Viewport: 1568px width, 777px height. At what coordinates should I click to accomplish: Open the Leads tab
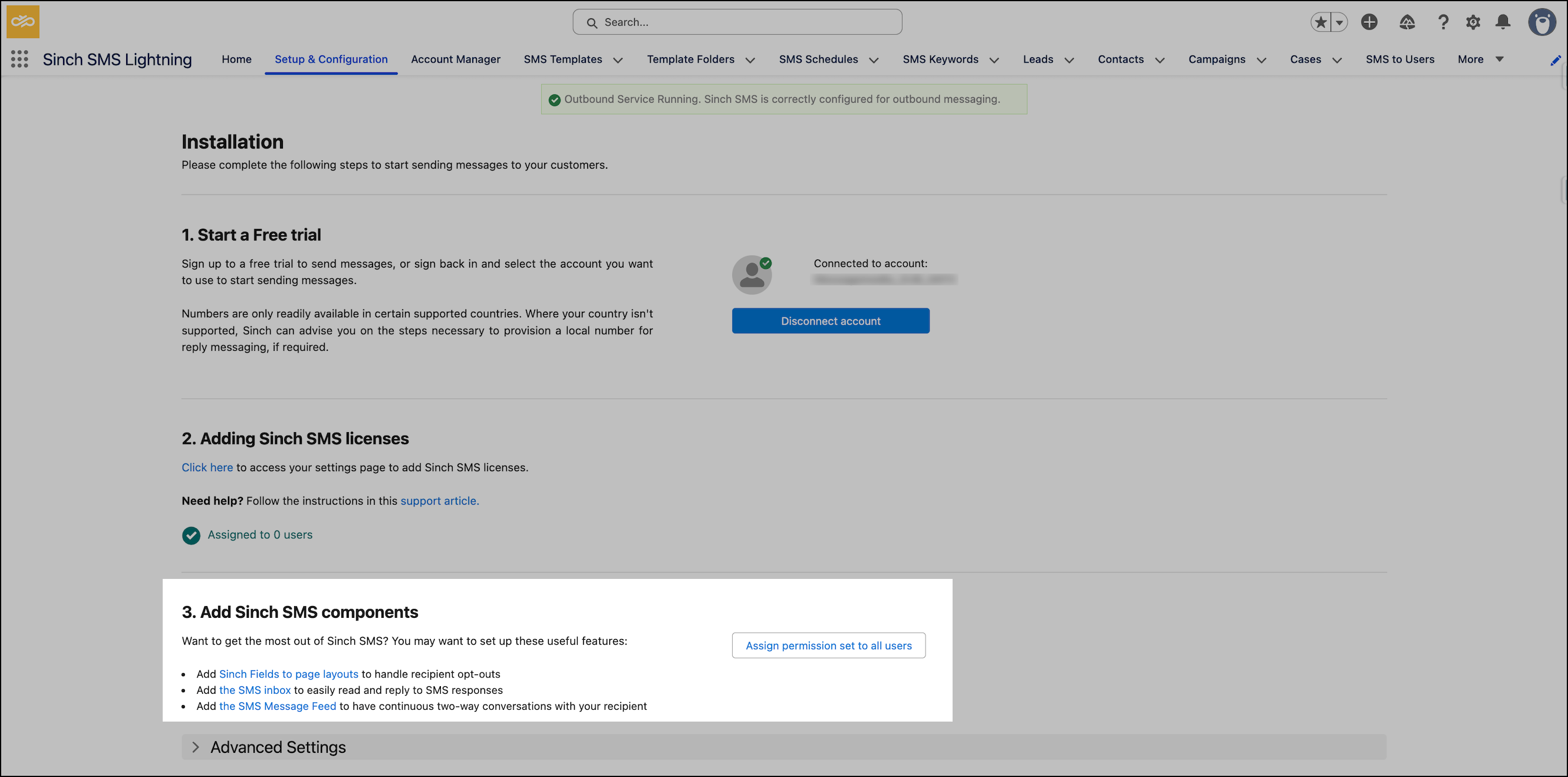(1039, 59)
